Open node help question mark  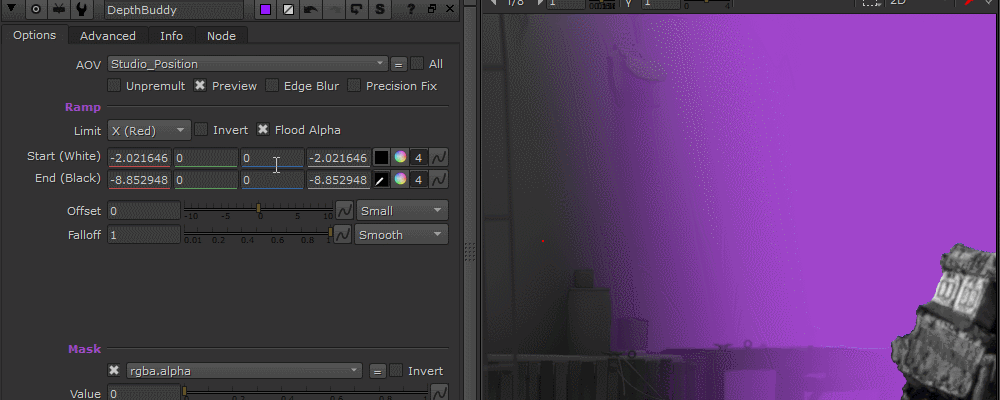click(x=411, y=9)
